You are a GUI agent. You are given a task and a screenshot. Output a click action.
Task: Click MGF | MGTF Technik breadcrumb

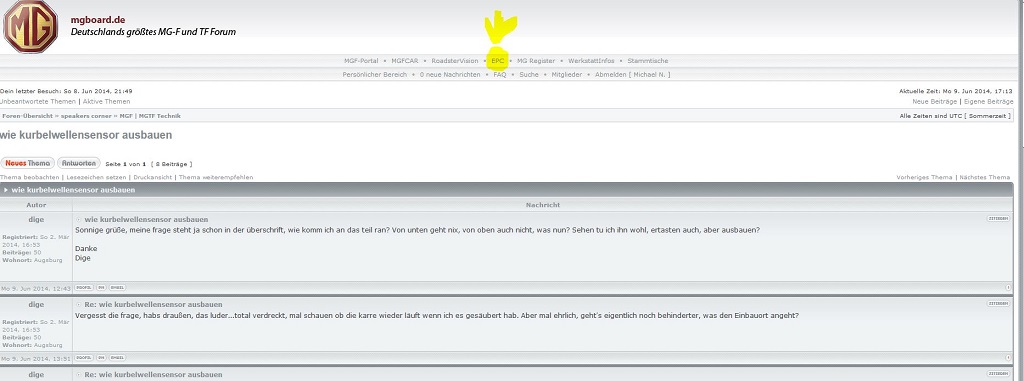150,116
